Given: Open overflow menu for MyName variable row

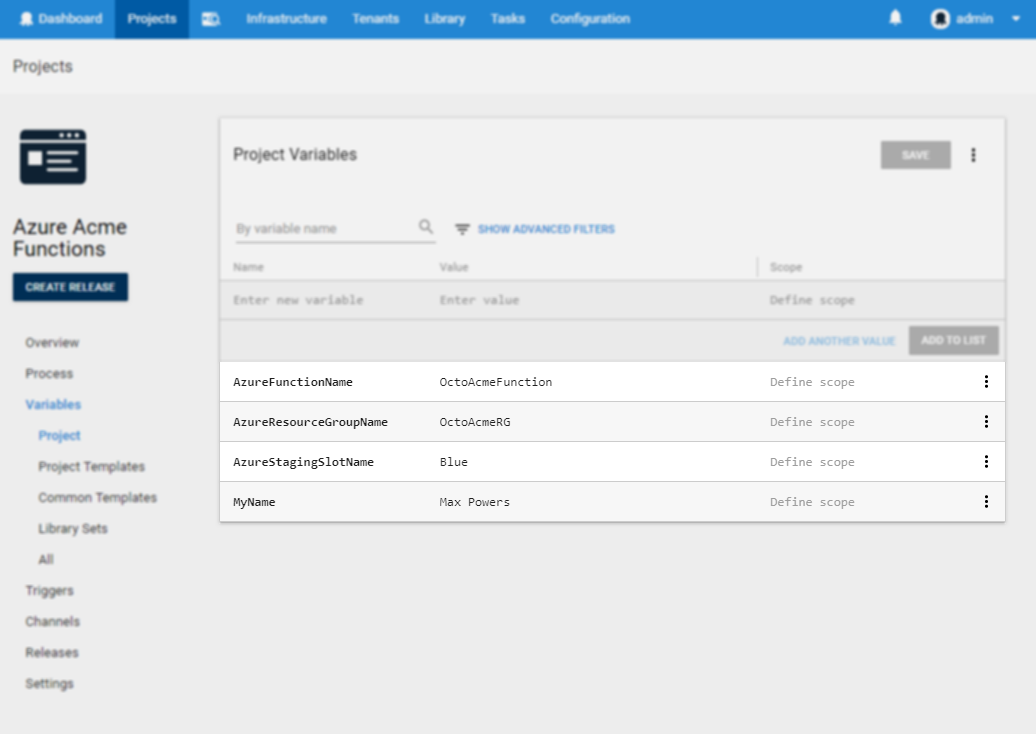Looking at the screenshot, I should click(x=986, y=502).
